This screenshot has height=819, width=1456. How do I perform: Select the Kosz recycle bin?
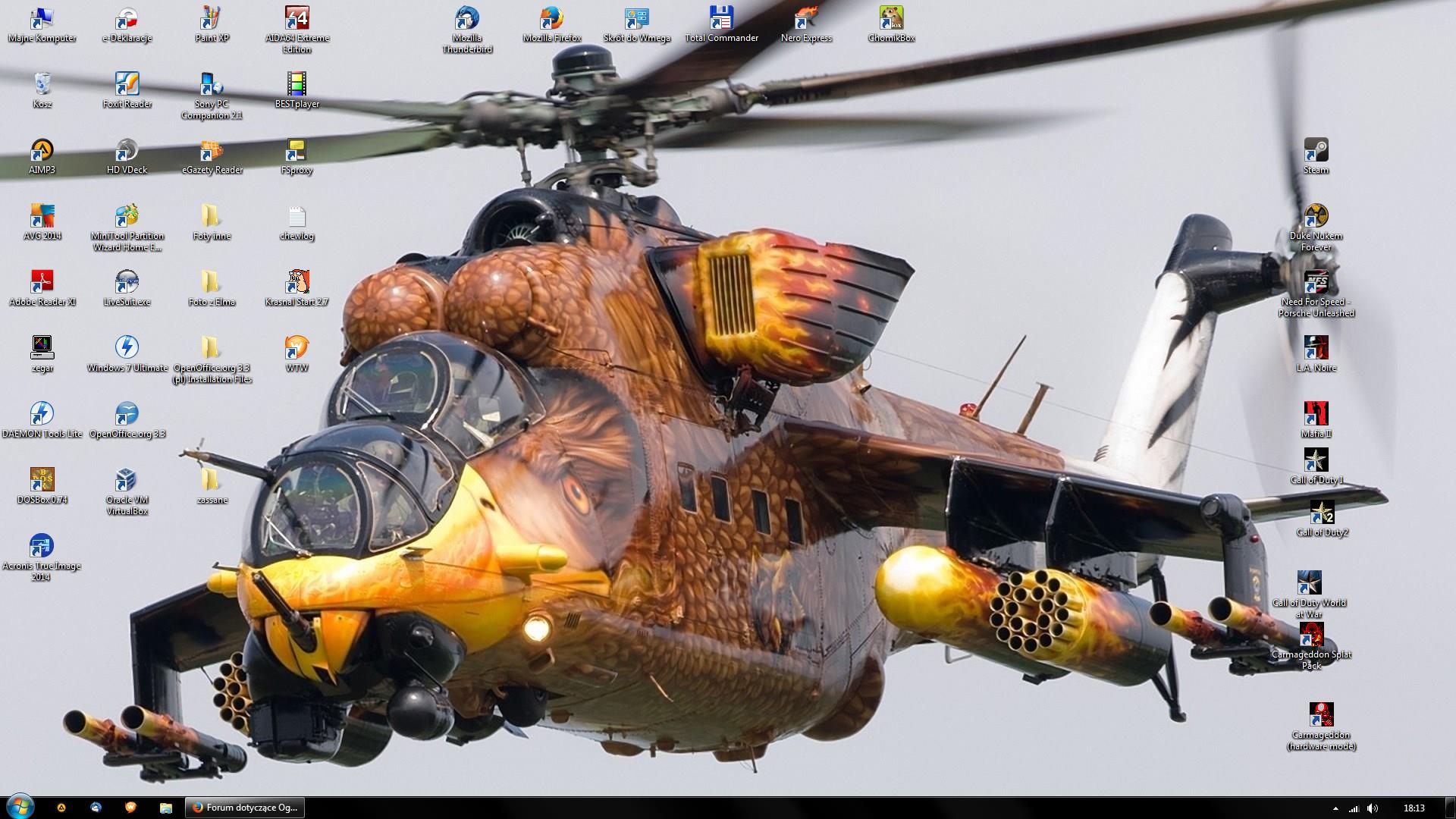coord(42,85)
